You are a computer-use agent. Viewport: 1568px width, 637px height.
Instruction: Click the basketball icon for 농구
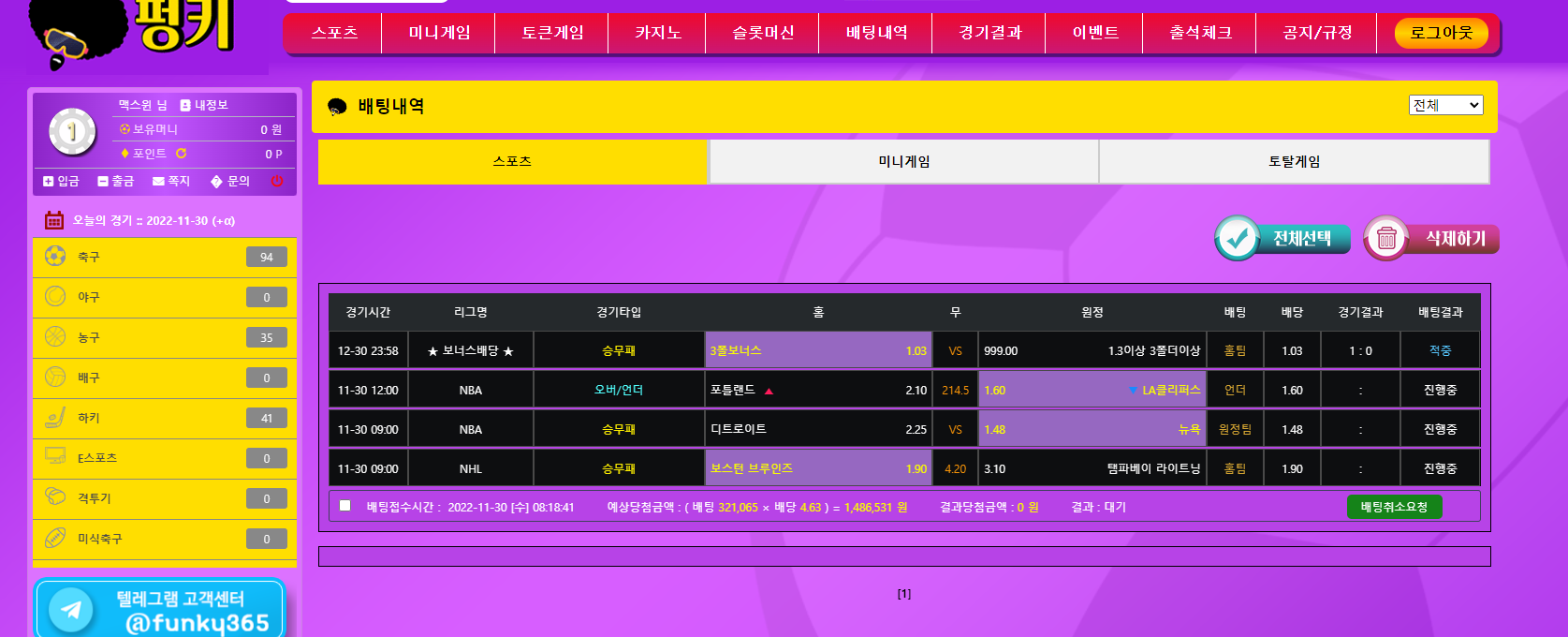click(x=55, y=336)
